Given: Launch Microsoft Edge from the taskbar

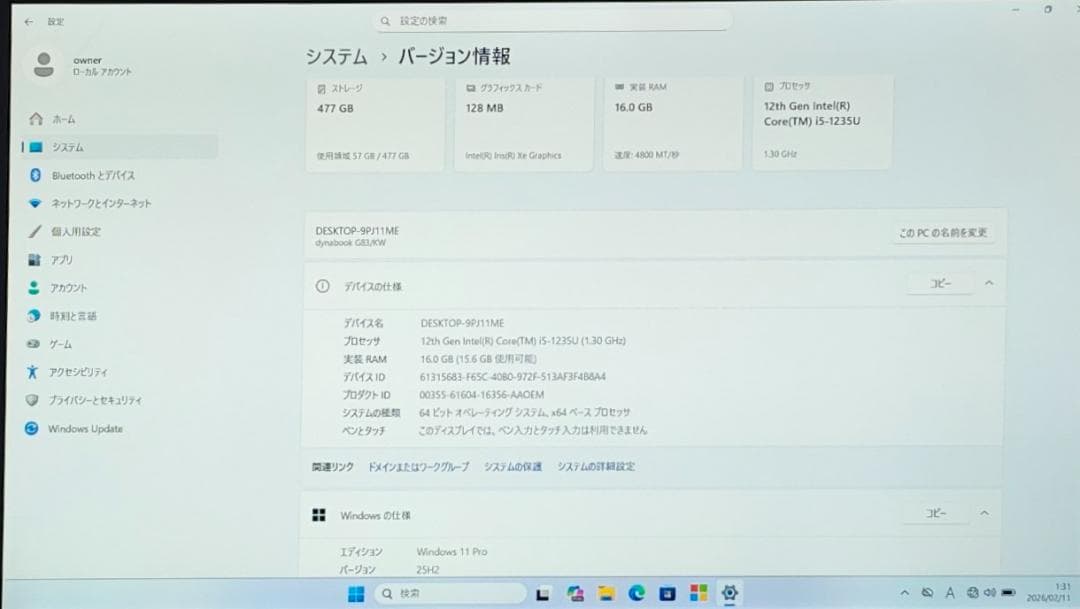Looking at the screenshot, I should 637,594.
